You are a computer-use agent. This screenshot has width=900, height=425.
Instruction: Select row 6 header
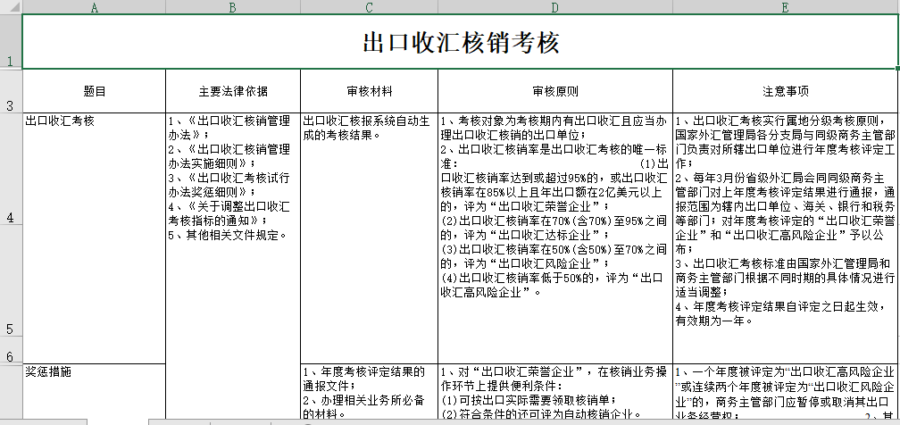[x=11, y=350]
